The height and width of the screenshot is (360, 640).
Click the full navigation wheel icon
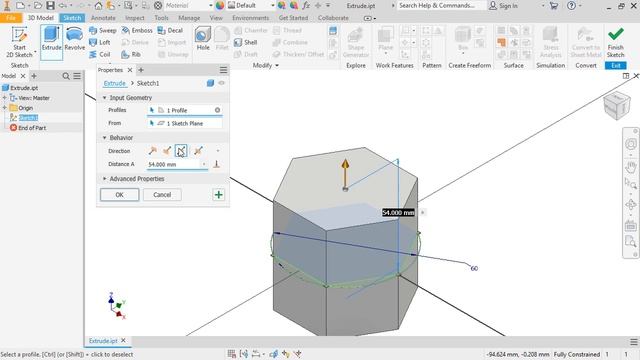coord(631,144)
